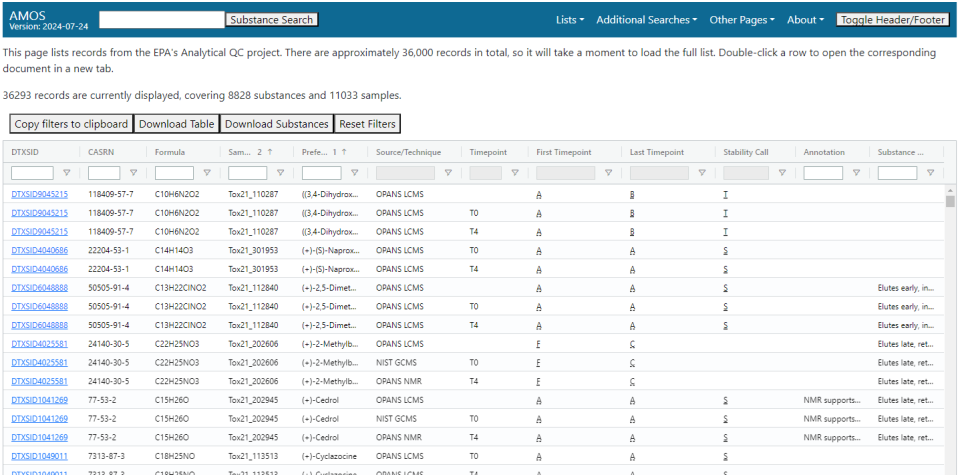Click the DTXSID column filter funnel icon
The width and height of the screenshot is (960, 475).
click(x=67, y=173)
